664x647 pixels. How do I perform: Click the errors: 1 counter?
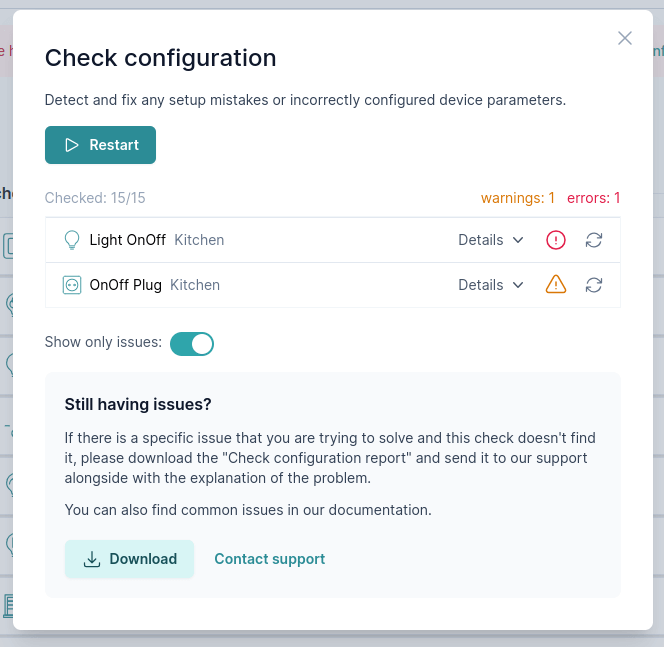(594, 198)
